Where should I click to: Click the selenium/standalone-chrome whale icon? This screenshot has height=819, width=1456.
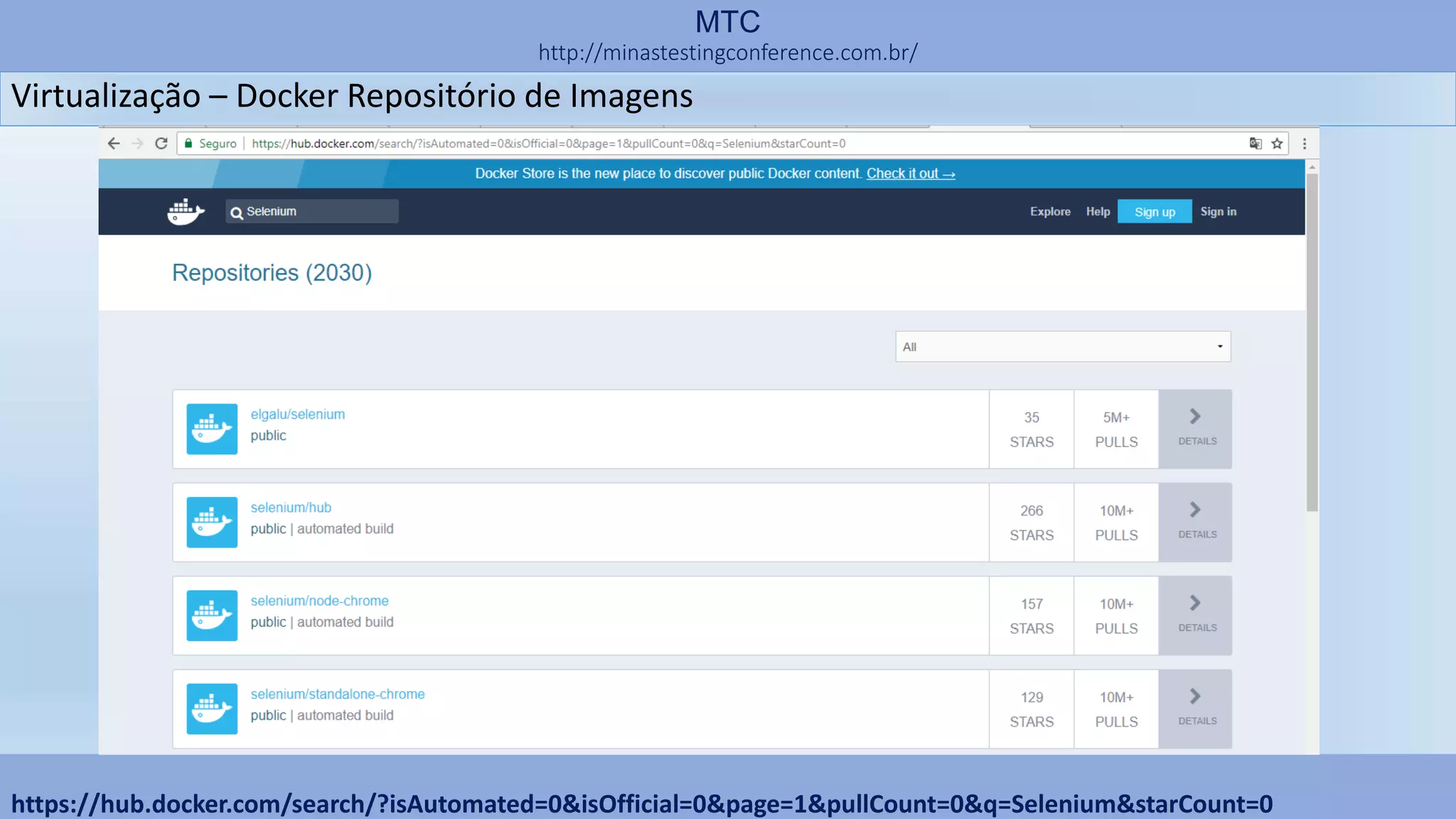coord(212,708)
